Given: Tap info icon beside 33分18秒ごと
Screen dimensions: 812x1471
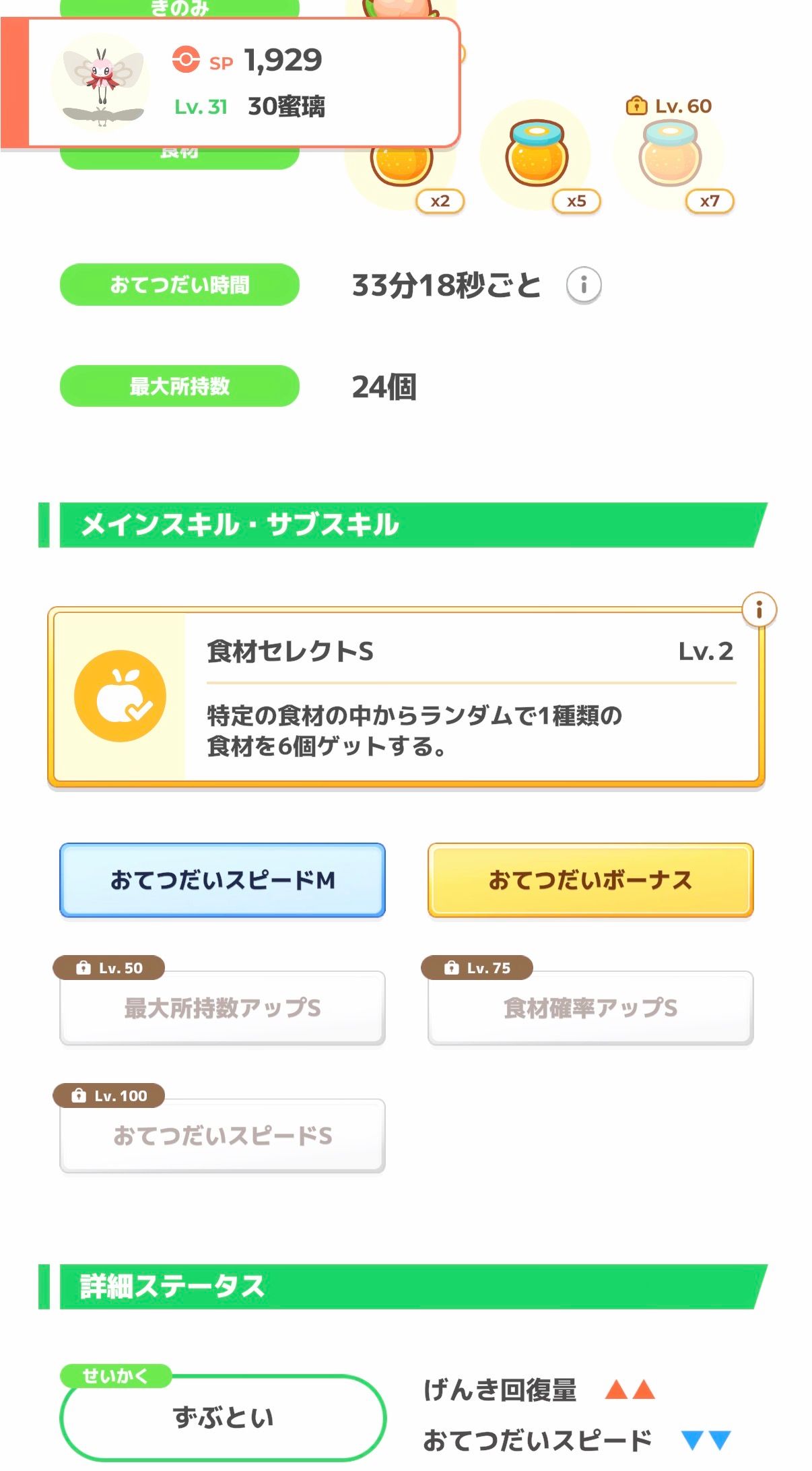Looking at the screenshot, I should pos(583,285).
